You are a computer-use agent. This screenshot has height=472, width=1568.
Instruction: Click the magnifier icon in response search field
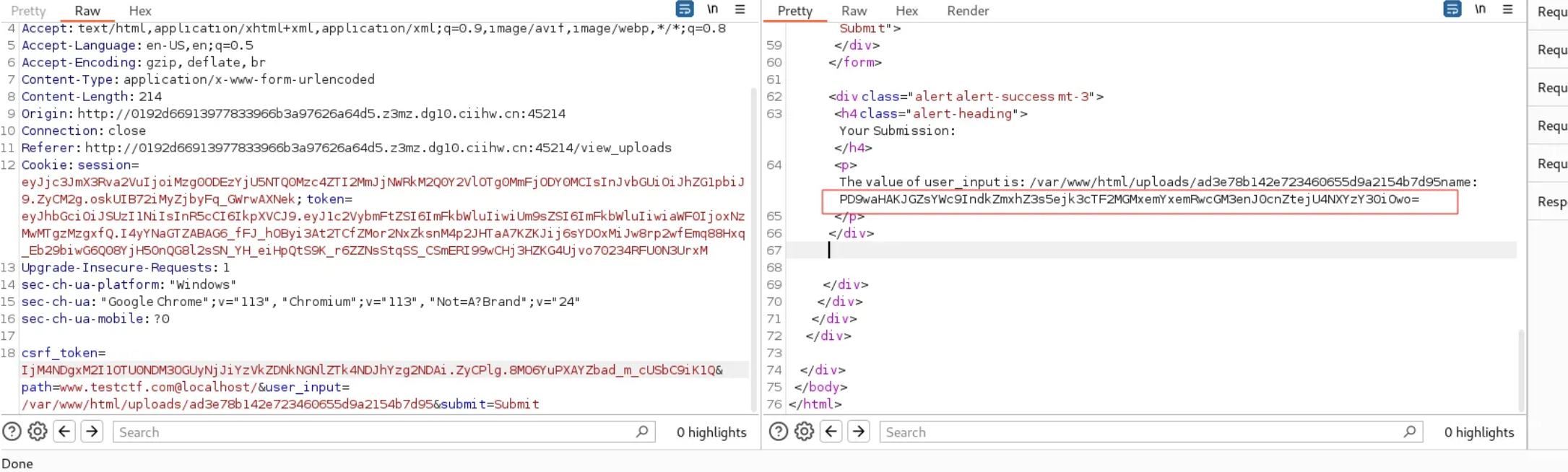(1409, 432)
